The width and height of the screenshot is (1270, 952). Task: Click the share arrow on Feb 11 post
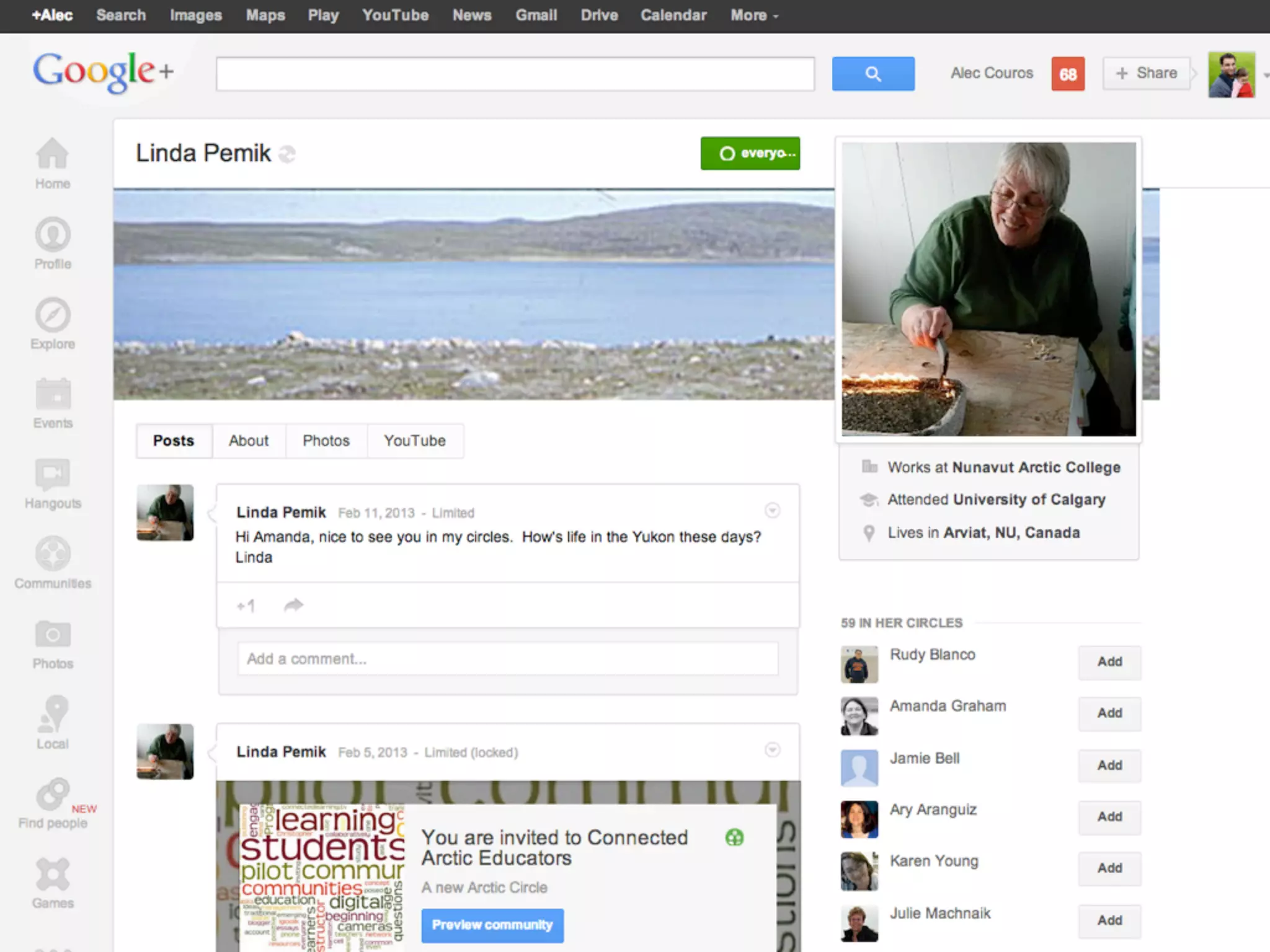click(x=293, y=605)
